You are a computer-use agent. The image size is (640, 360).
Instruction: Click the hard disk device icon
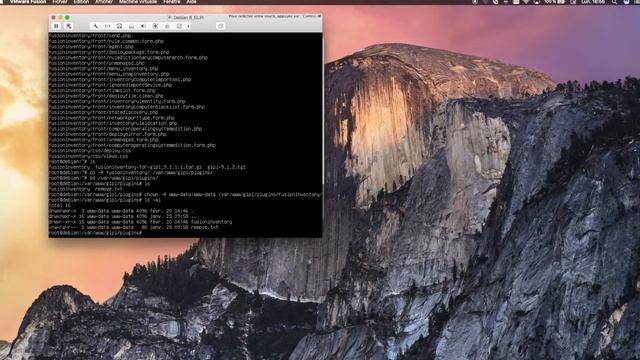click(x=119, y=26)
